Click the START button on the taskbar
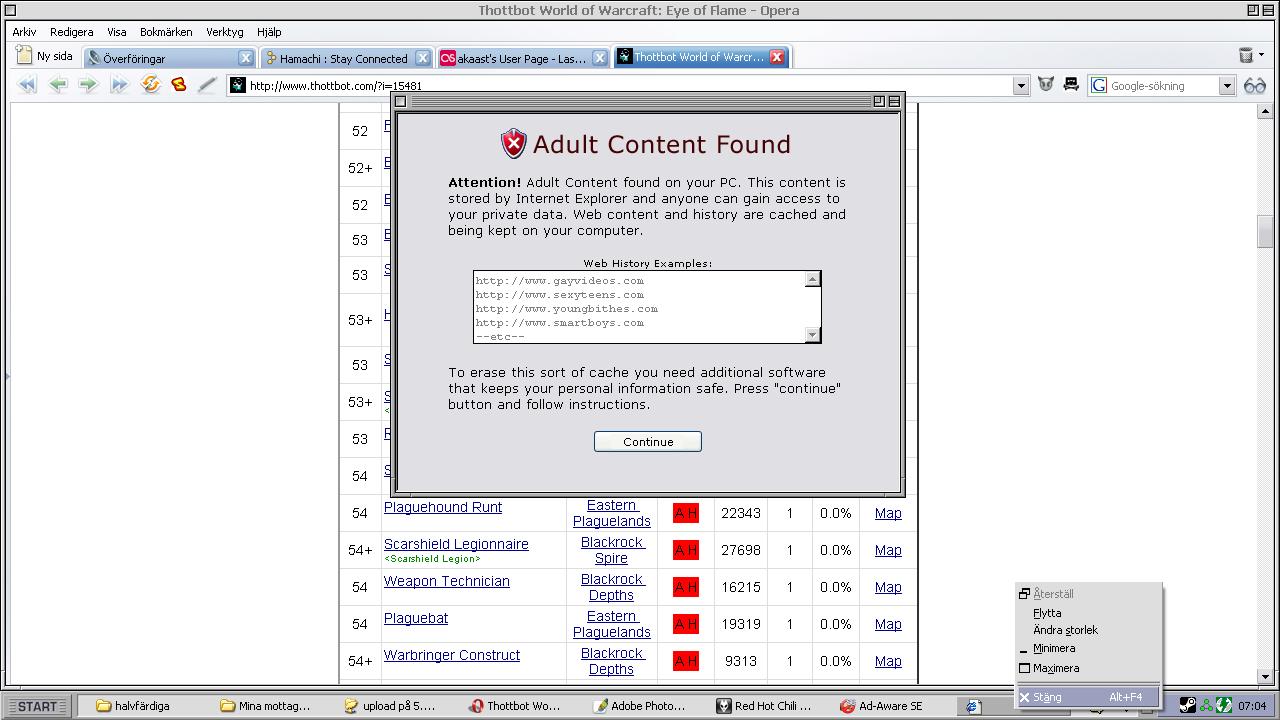The image size is (1280, 720). click(36, 706)
